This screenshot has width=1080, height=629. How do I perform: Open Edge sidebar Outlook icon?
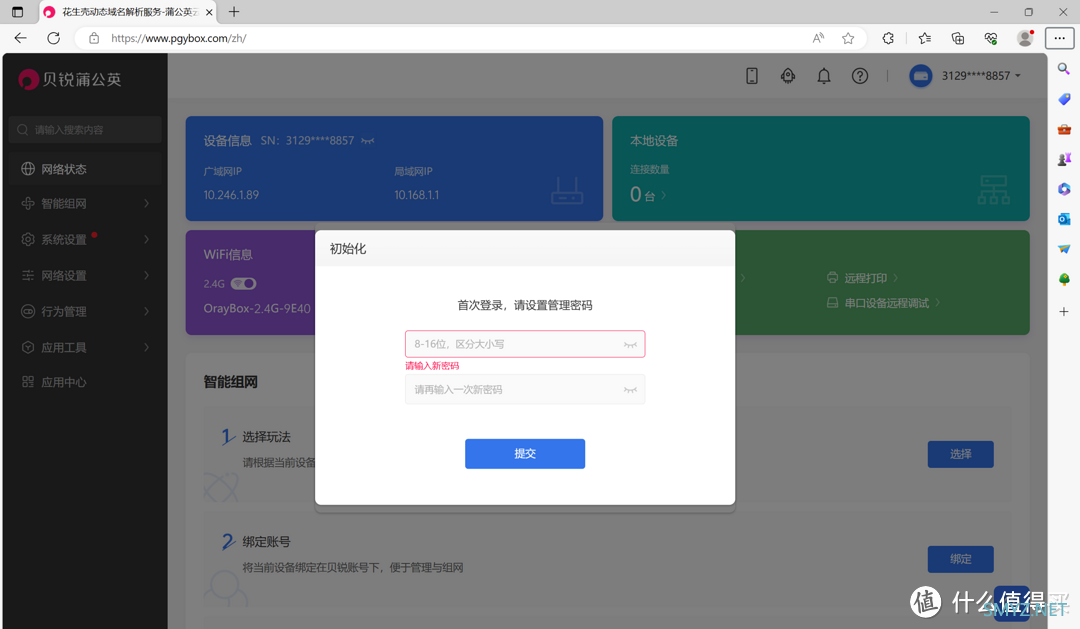click(x=1064, y=218)
